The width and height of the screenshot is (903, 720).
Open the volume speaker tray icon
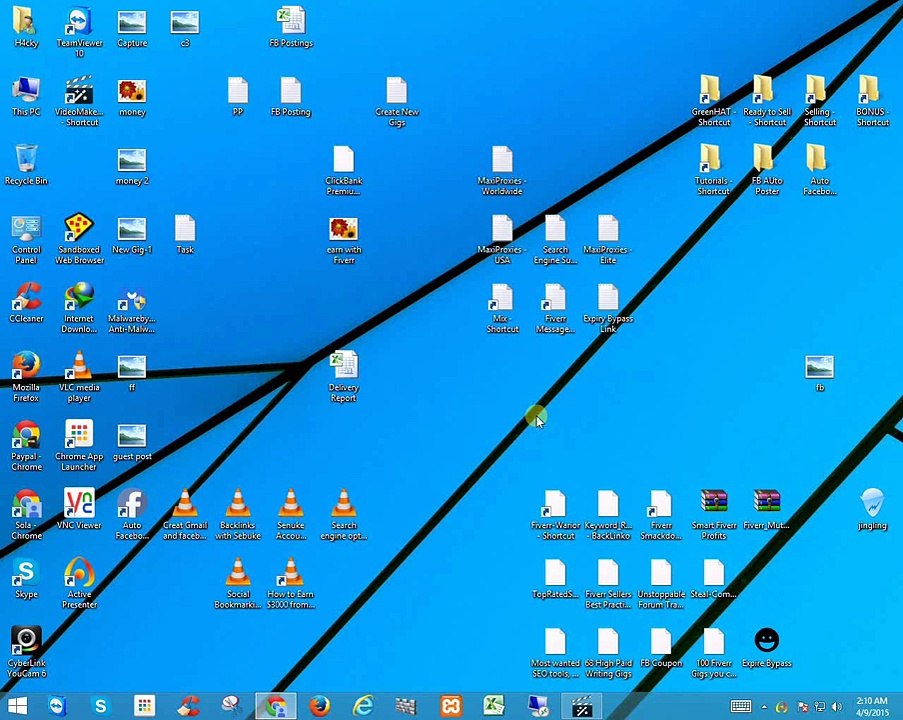pos(837,707)
